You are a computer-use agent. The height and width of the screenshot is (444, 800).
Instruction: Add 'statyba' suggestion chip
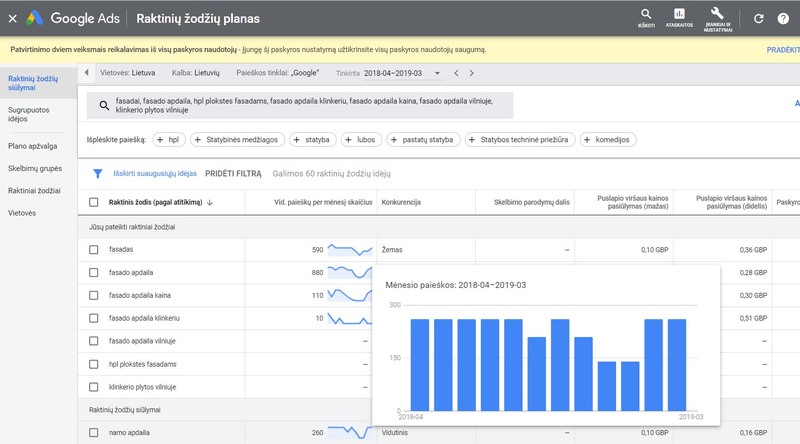(x=312, y=140)
